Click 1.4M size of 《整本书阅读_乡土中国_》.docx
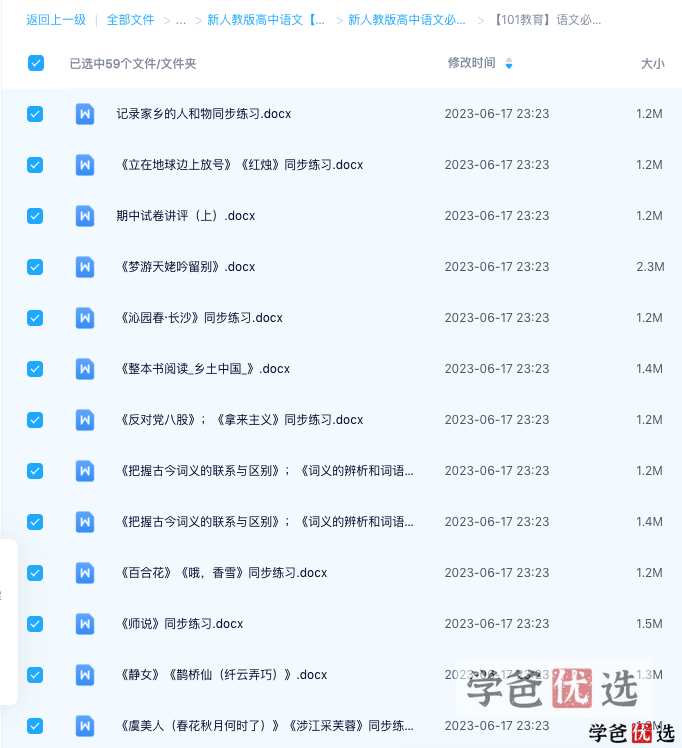Screen dimensions: 682x748 pos(649,369)
